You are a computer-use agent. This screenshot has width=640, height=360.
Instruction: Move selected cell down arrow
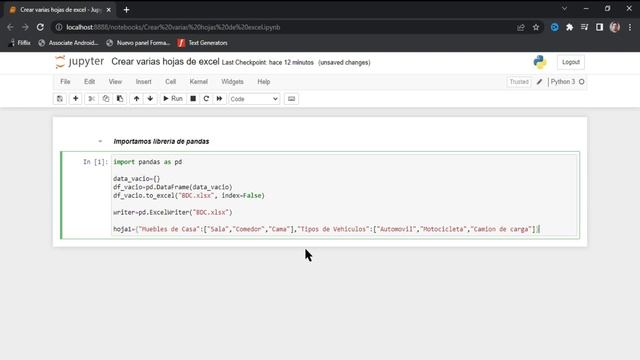pyautogui.click(x=150, y=99)
